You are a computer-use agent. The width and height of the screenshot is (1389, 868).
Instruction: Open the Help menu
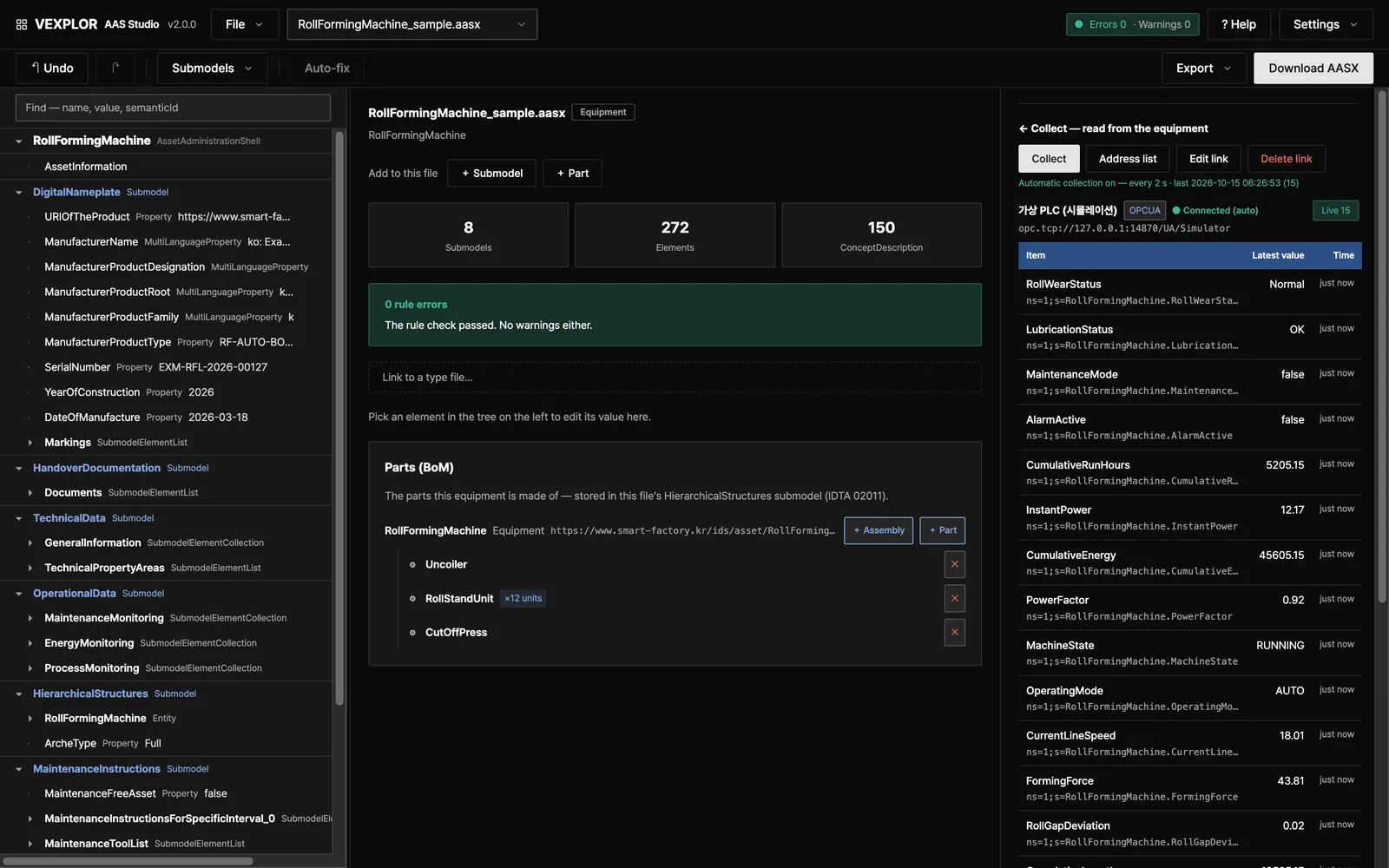[1239, 24]
